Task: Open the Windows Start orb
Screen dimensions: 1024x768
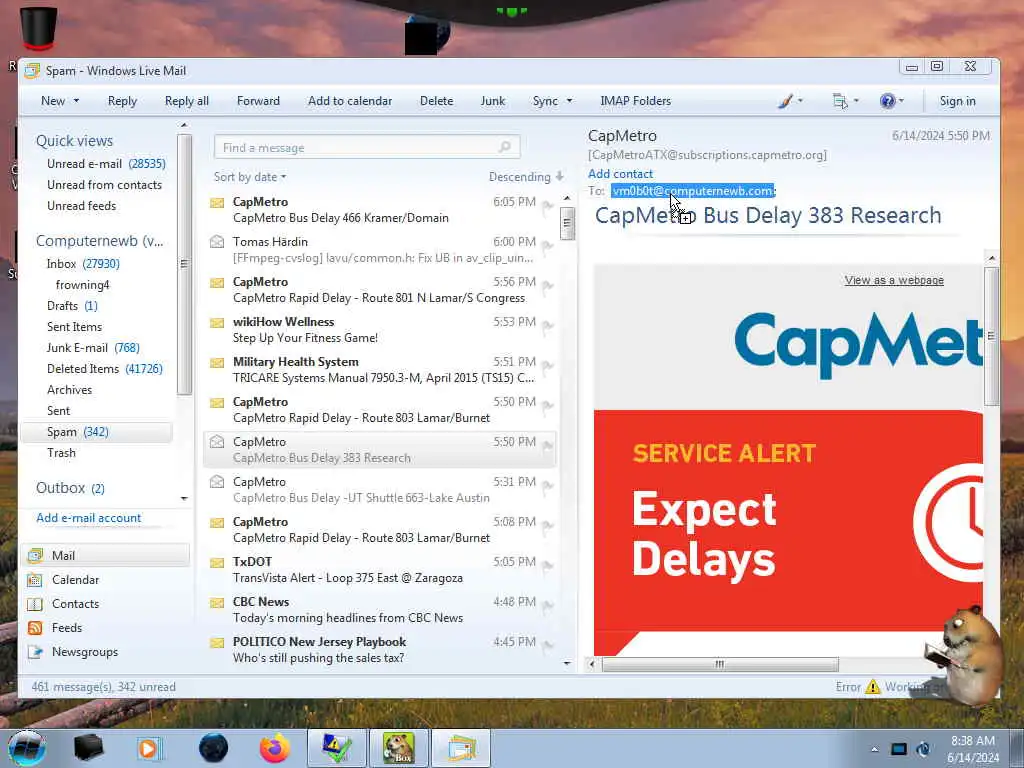Action: [x=27, y=748]
